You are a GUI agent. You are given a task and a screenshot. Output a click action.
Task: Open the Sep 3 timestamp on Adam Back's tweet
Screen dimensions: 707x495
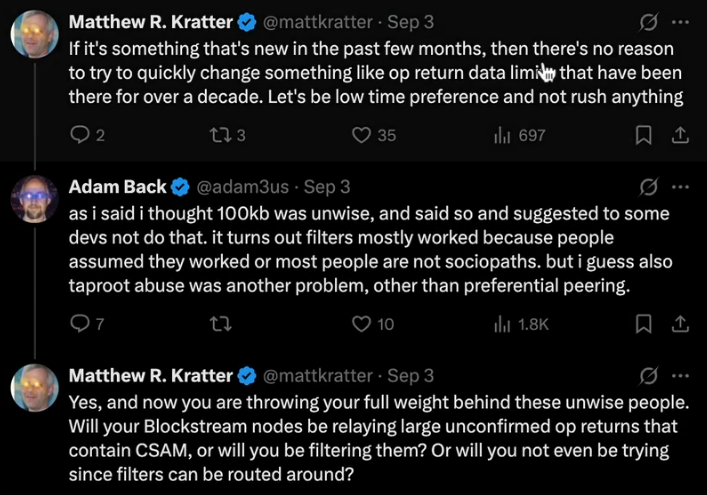[326, 187]
